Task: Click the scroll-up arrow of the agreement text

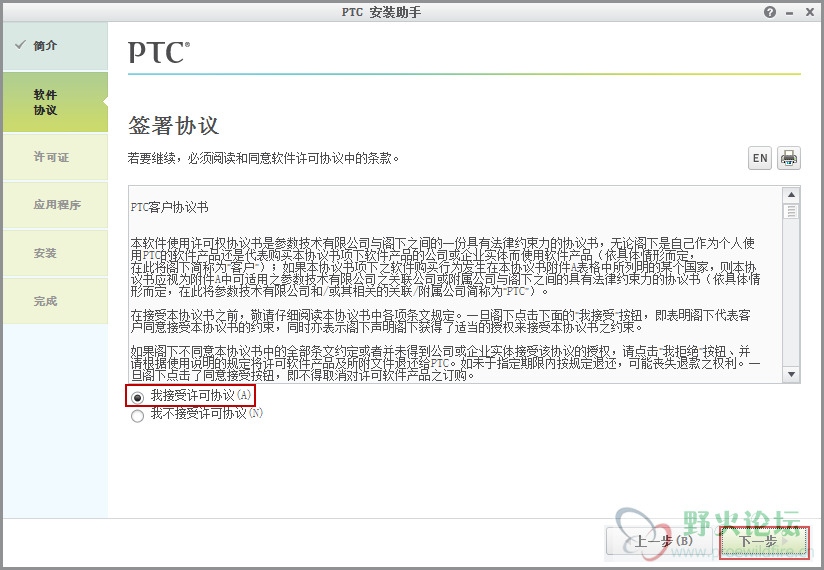Action: 791,195
